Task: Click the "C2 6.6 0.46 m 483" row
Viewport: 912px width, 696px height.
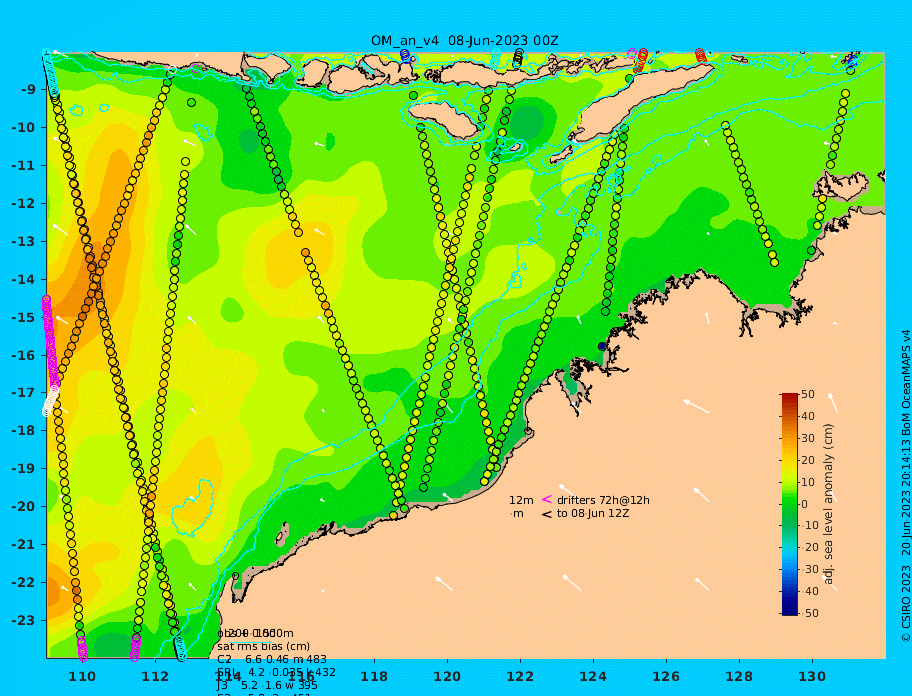Action: point(272,659)
